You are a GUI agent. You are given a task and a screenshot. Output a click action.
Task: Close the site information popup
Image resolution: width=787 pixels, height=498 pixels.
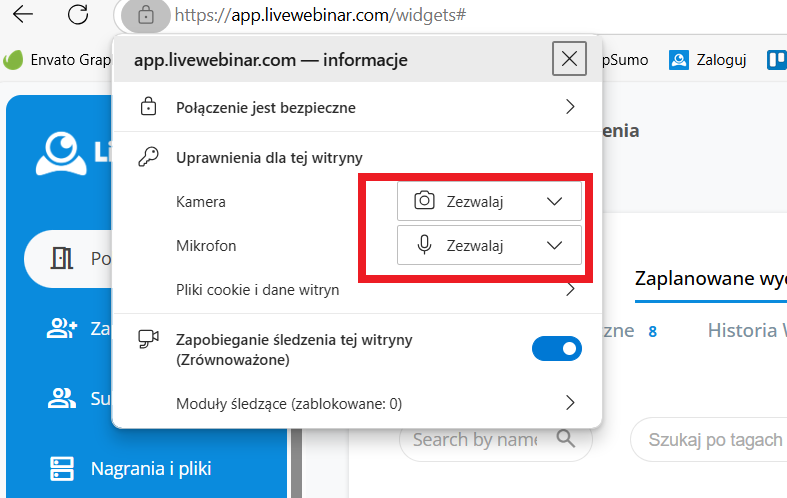pyautogui.click(x=569, y=60)
